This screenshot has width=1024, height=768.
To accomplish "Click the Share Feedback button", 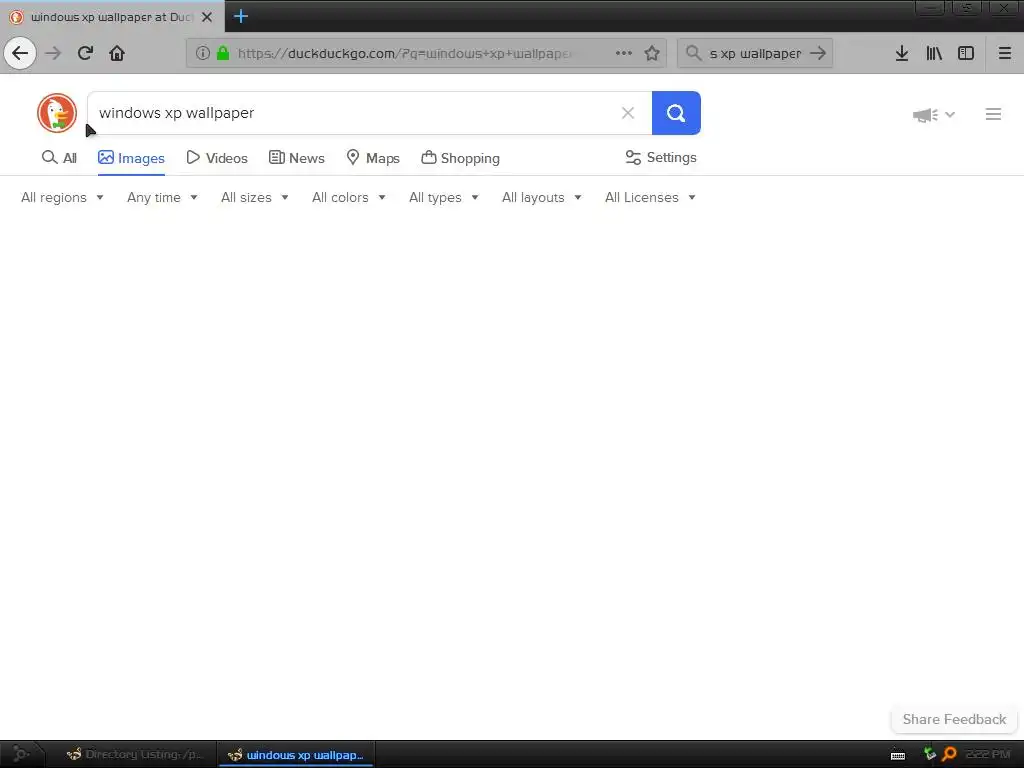I will tap(954, 719).
